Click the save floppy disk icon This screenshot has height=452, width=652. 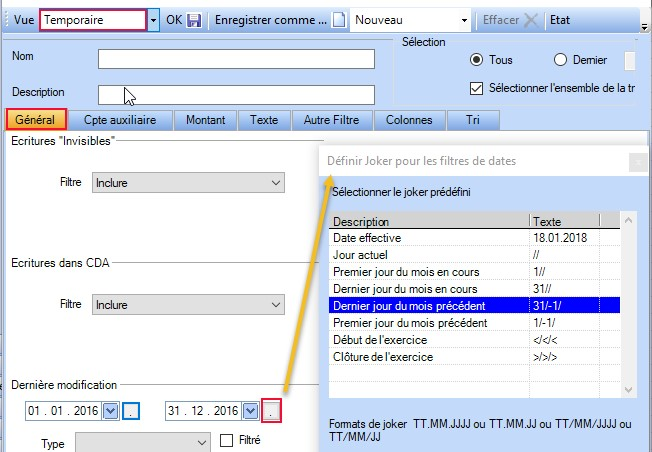click(194, 20)
